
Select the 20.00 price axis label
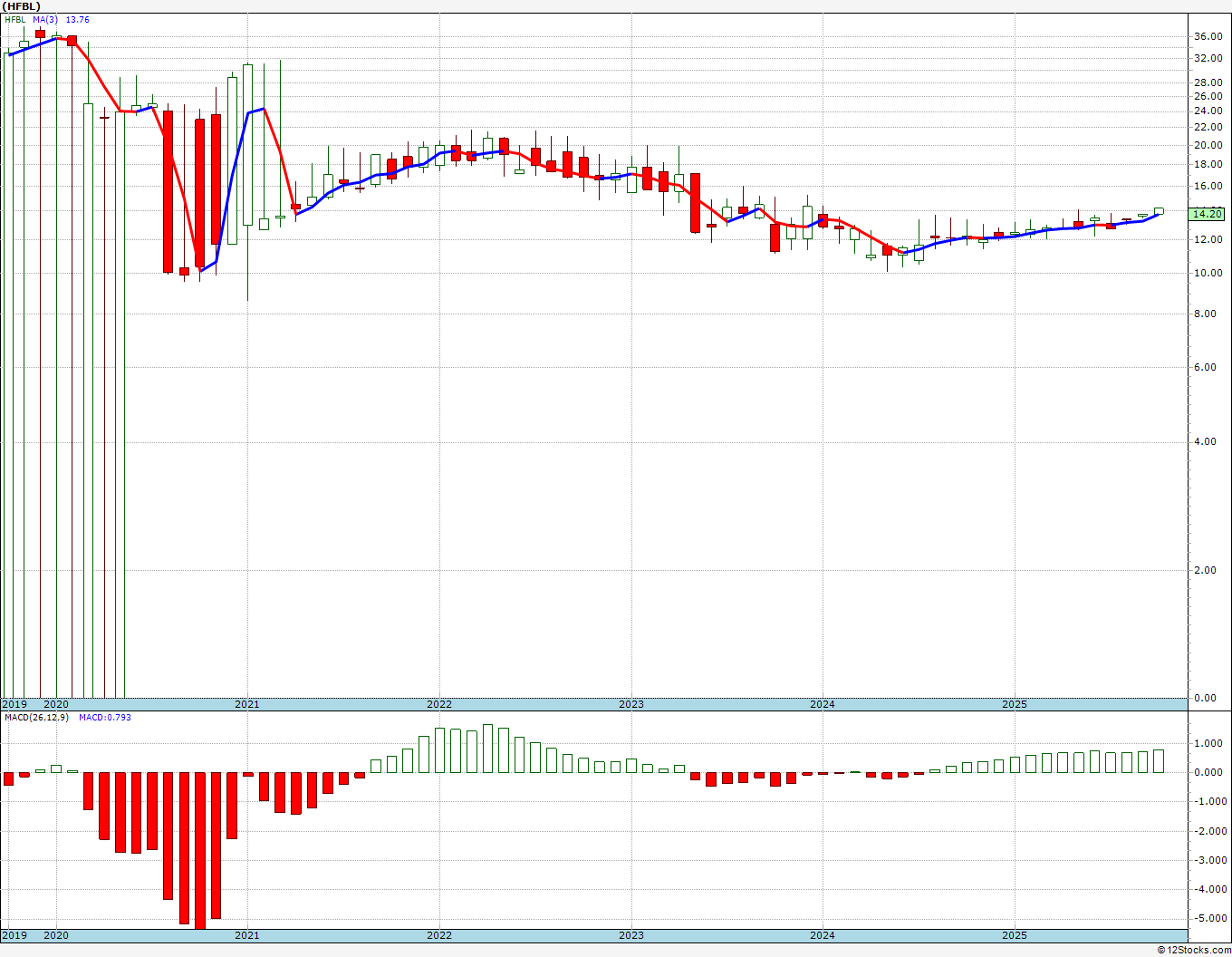[x=1208, y=145]
